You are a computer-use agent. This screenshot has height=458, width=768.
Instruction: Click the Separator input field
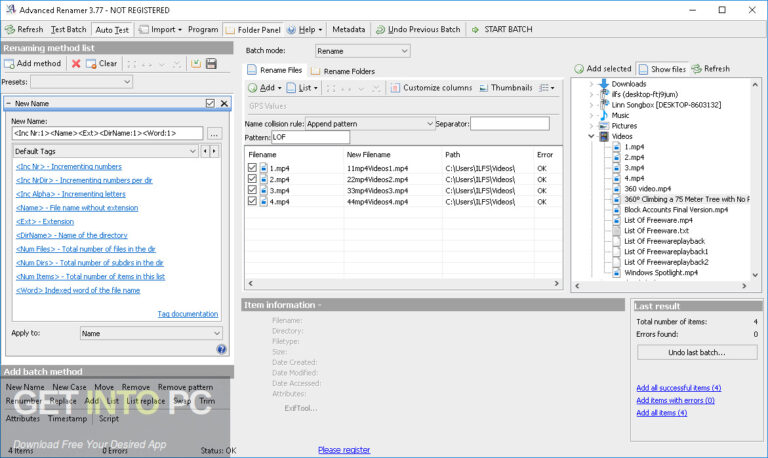coord(510,124)
